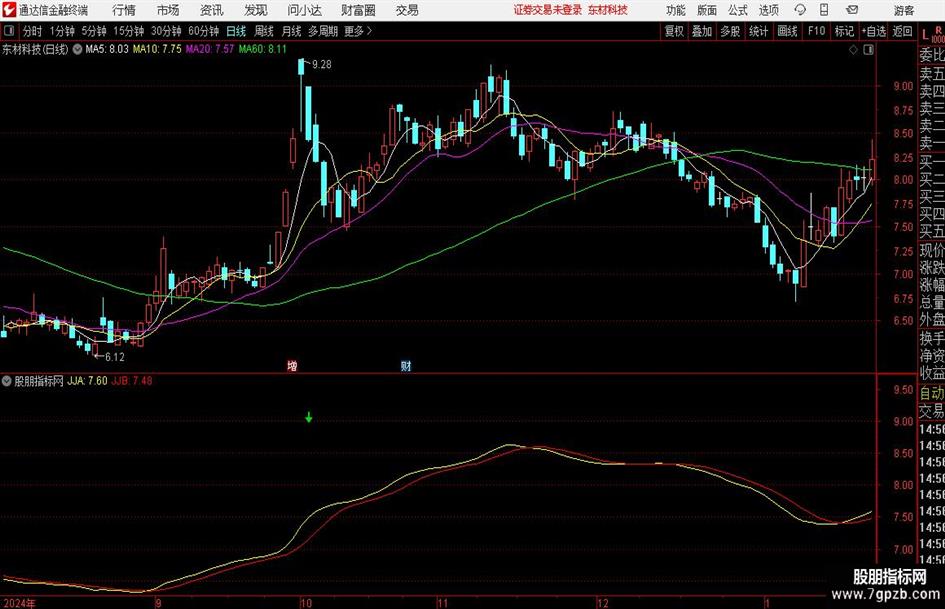Click the MA5: 8.03 indicator label
The image size is (945, 609).
coord(107,49)
